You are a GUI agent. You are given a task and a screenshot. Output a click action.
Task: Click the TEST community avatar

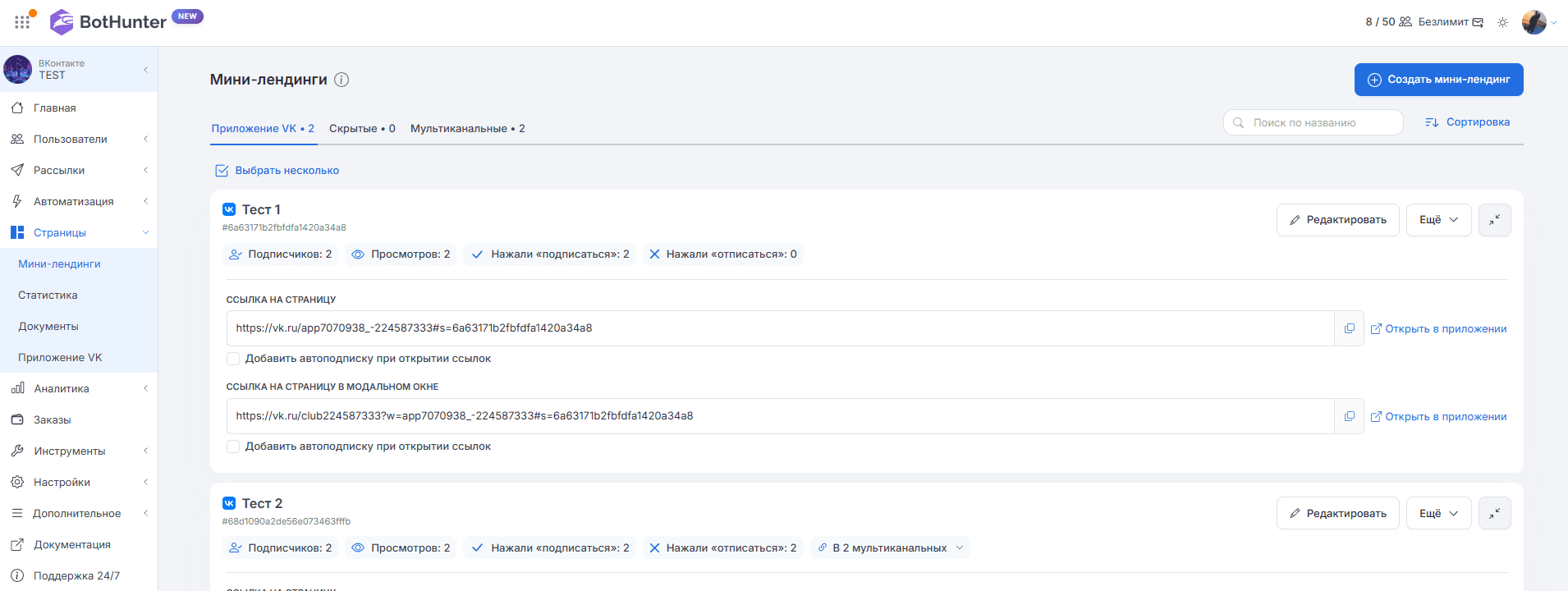pyautogui.click(x=18, y=70)
